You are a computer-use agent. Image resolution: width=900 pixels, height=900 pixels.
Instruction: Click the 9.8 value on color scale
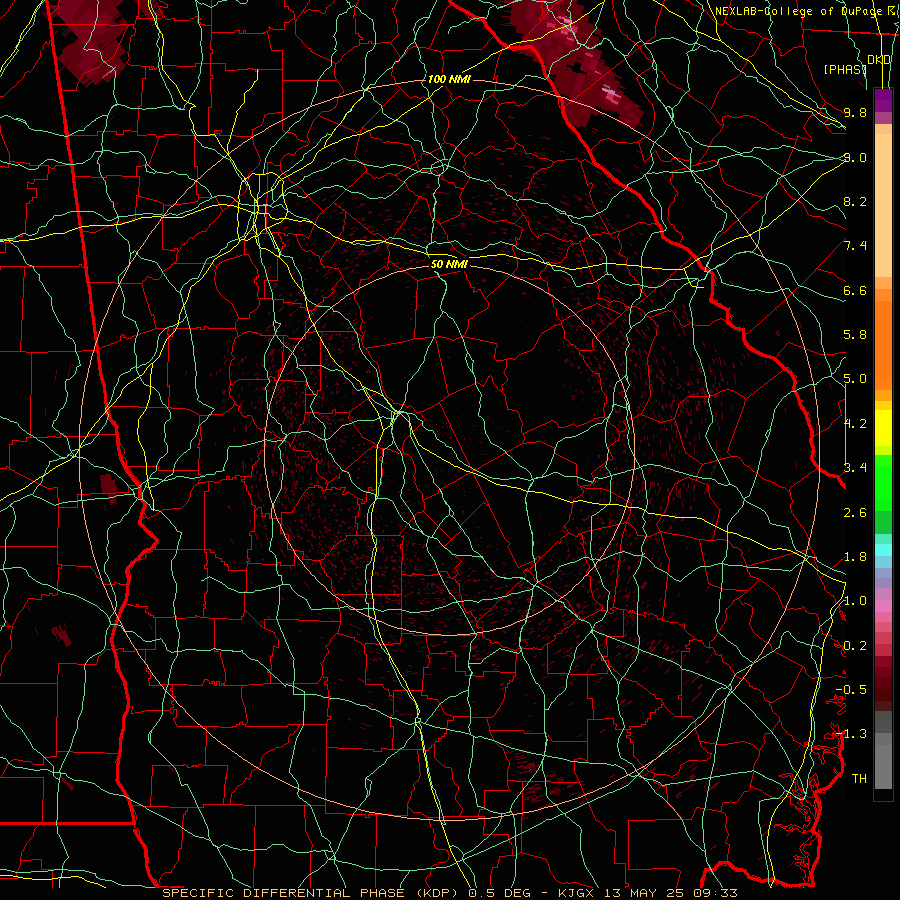tap(855, 112)
